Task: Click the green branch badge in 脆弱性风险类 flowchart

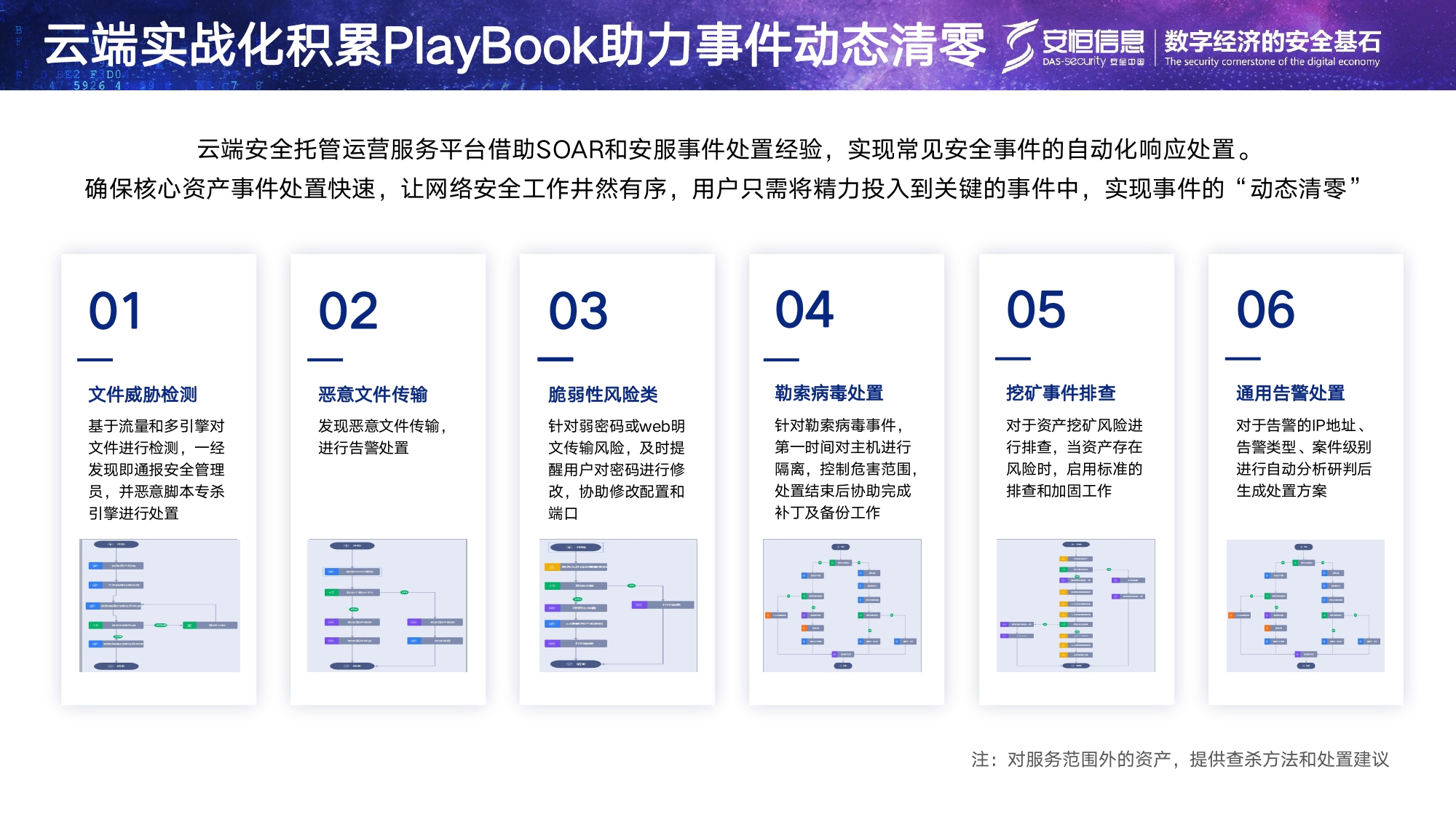Action: (x=630, y=586)
